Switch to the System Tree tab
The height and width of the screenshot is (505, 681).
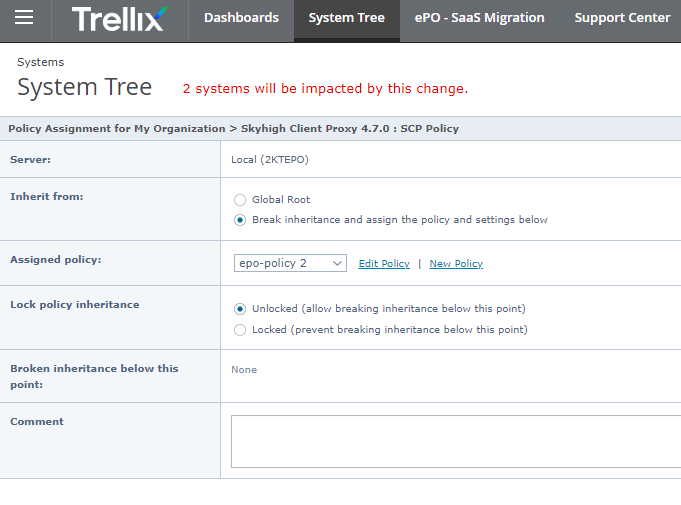coord(346,18)
